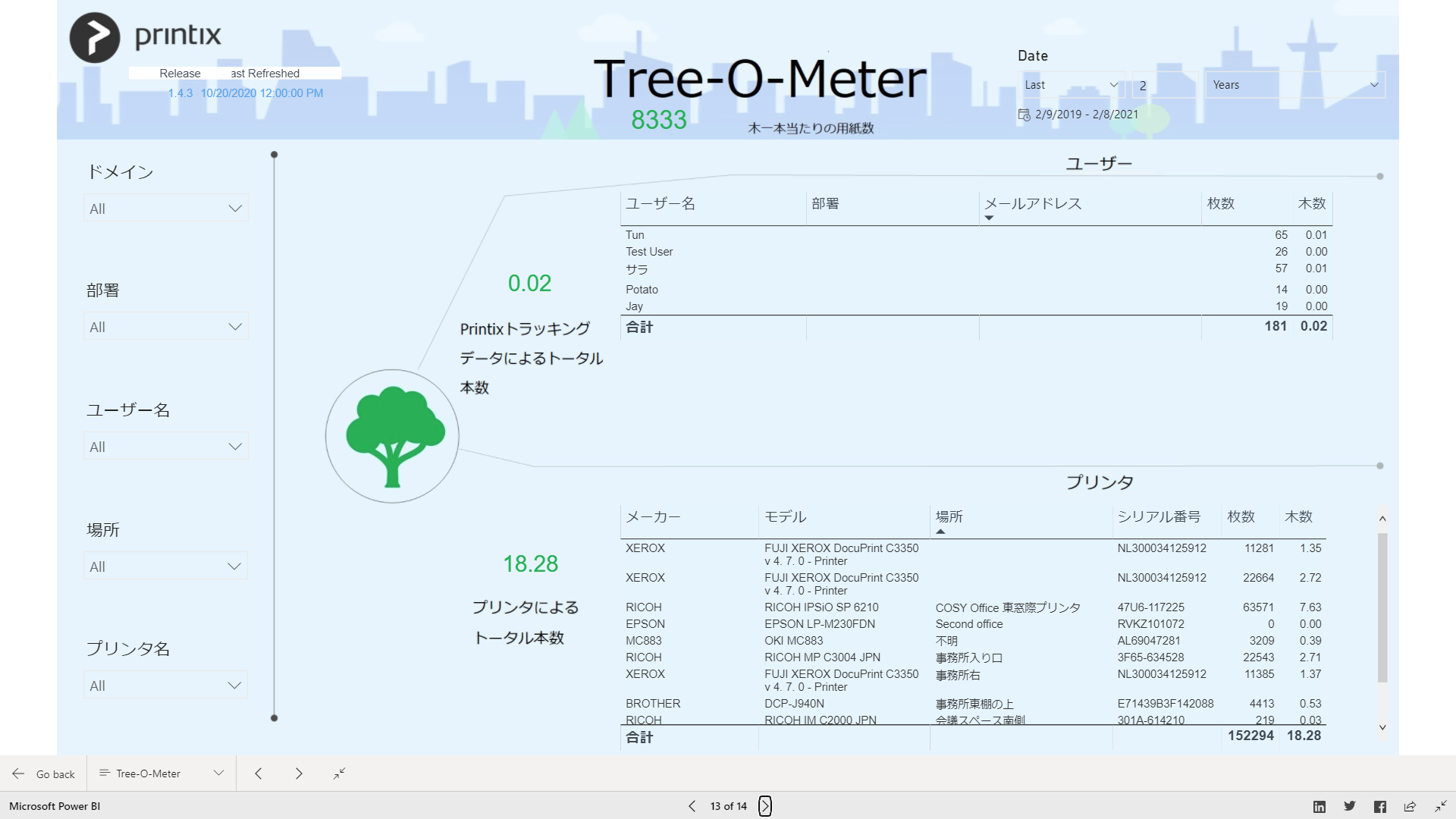Share report on LinkedIn
Viewport: 1456px width, 819px height.
[x=1319, y=806]
